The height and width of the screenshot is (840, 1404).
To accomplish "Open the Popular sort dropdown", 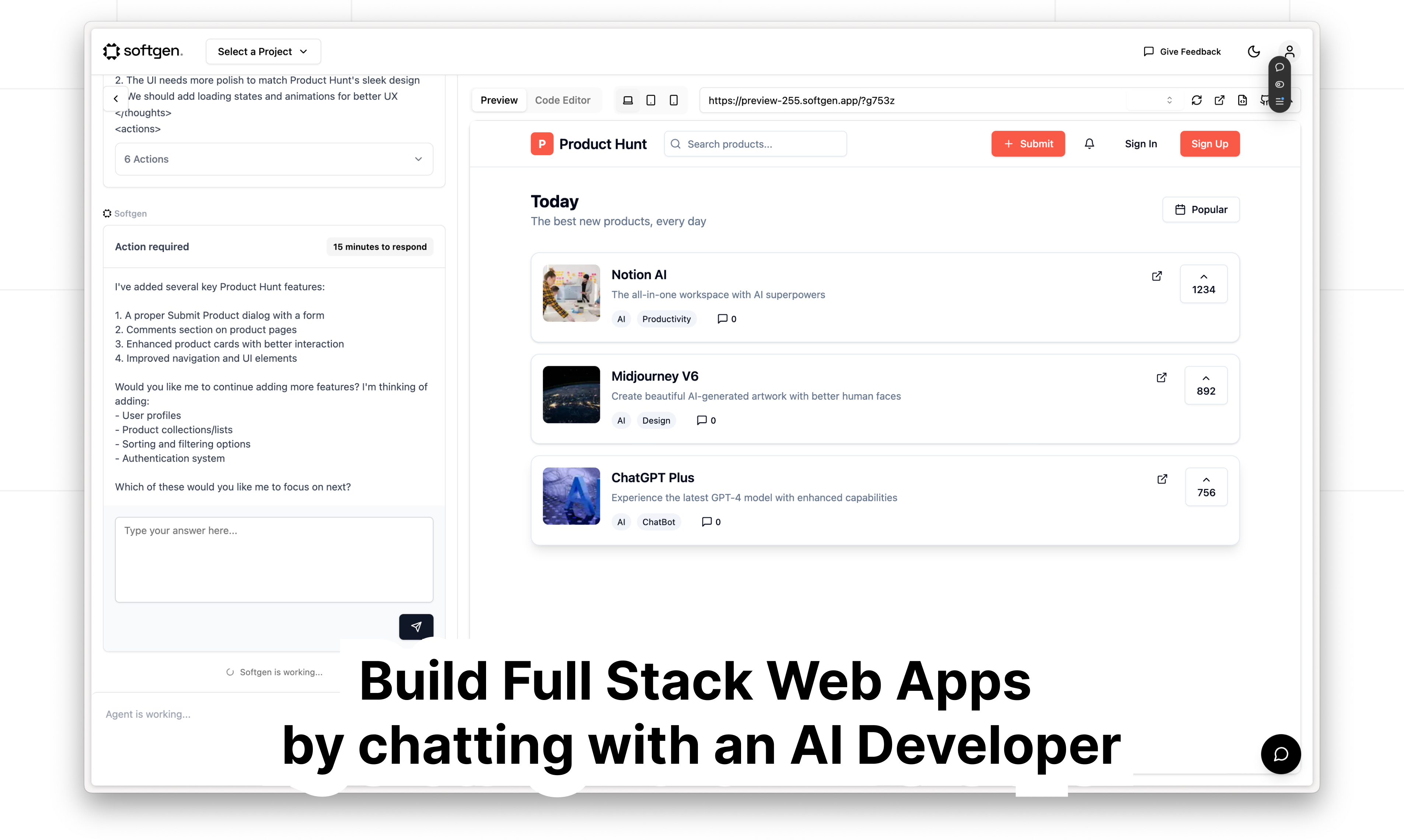I will coord(1201,209).
